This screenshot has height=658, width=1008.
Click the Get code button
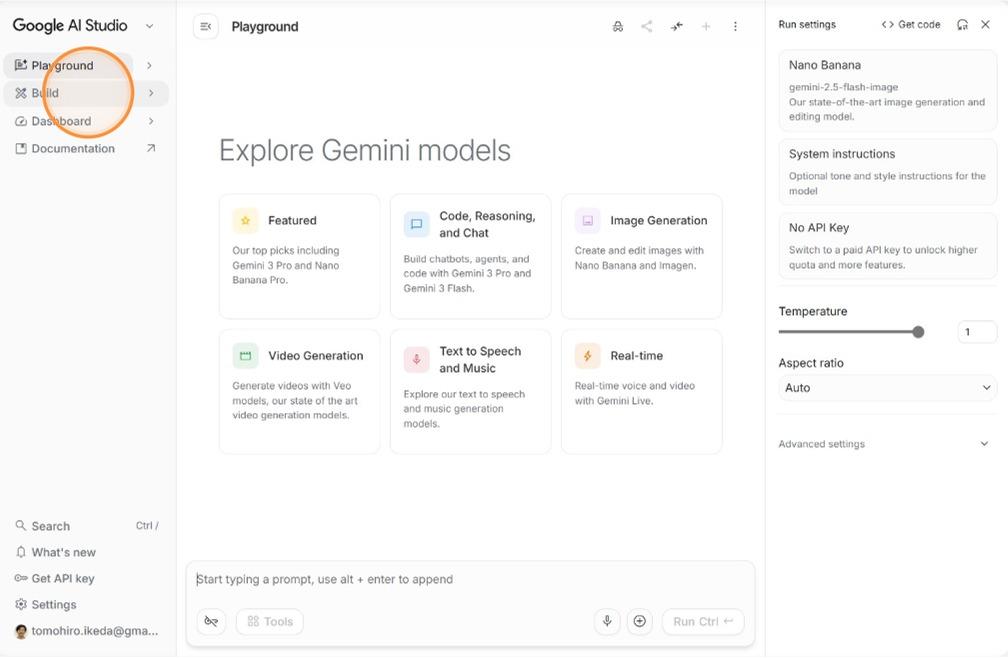click(911, 25)
